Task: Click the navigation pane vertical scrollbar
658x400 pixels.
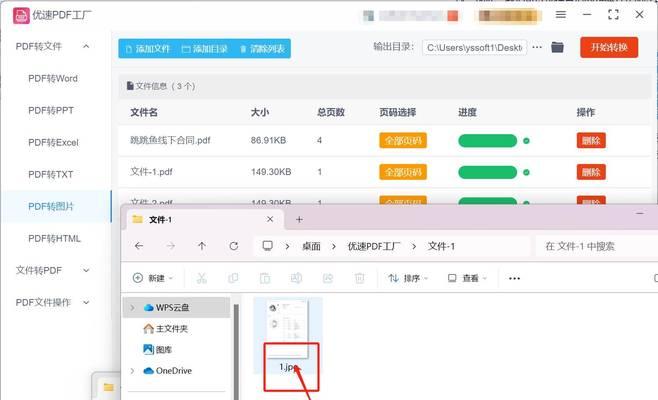Action: click(237, 350)
